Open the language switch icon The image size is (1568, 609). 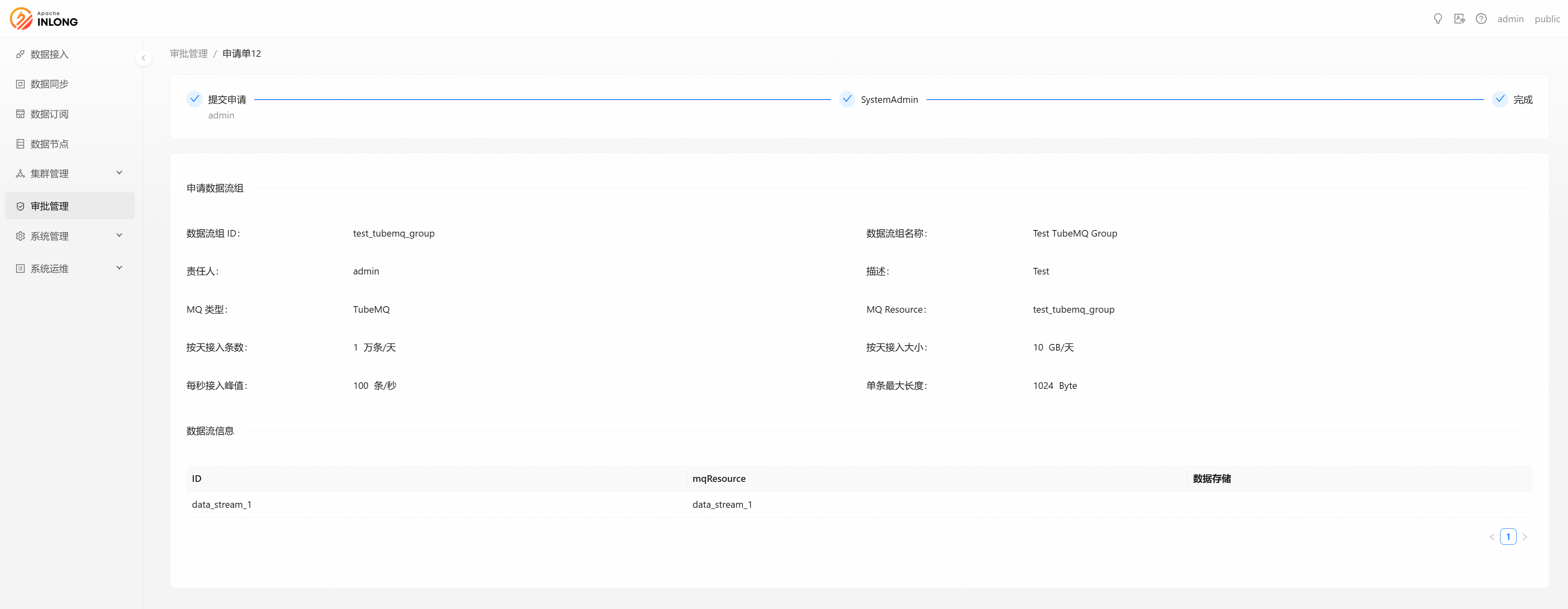tap(1459, 19)
